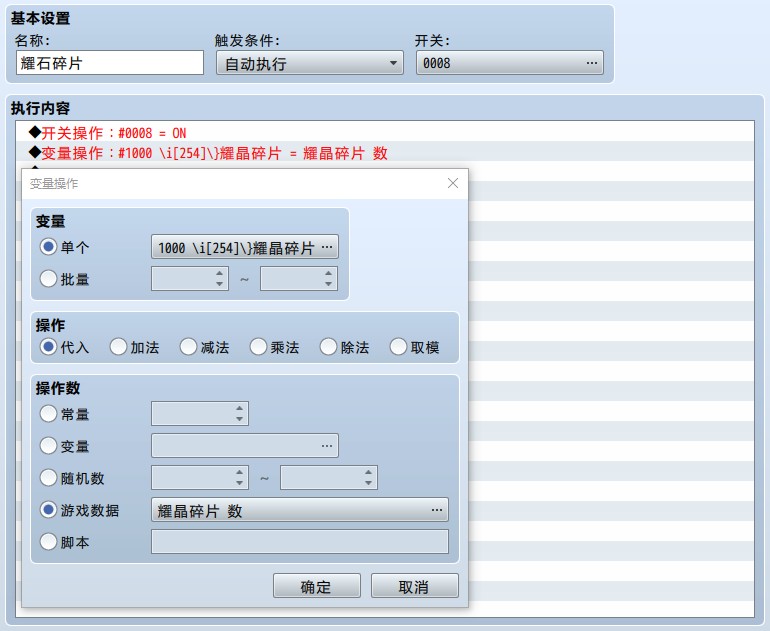Close the 变量操作 dialog

click(x=453, y=183)
